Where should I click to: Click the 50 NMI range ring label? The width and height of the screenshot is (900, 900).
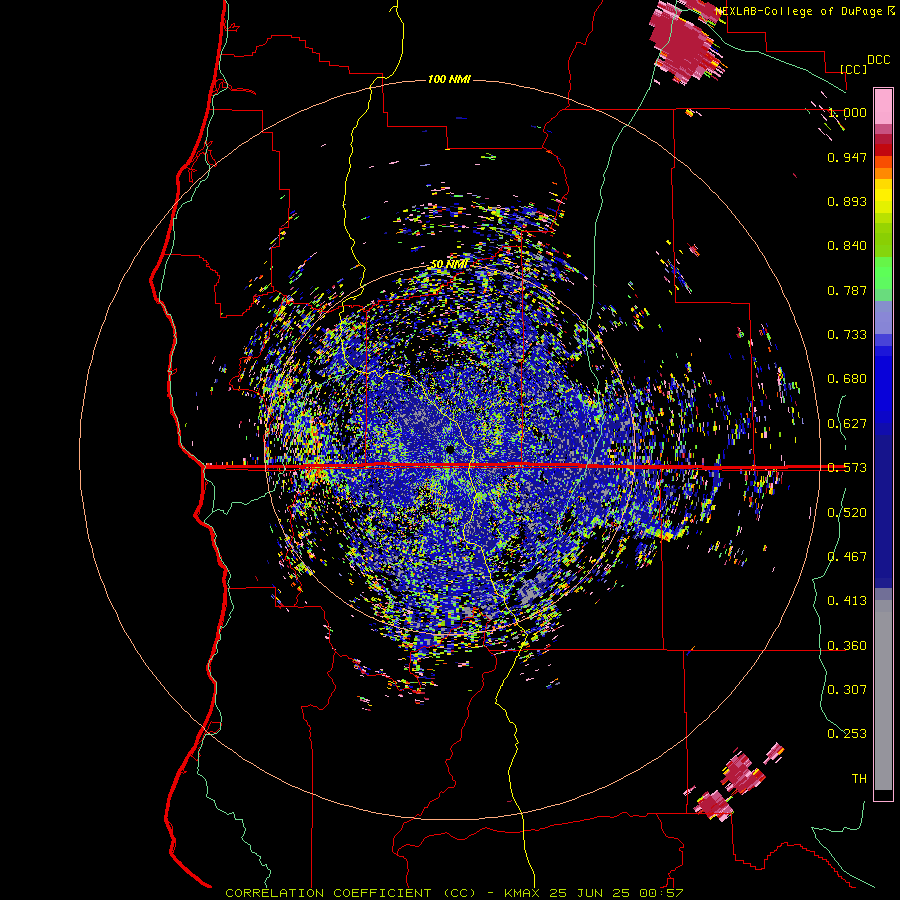pos(449,265)
